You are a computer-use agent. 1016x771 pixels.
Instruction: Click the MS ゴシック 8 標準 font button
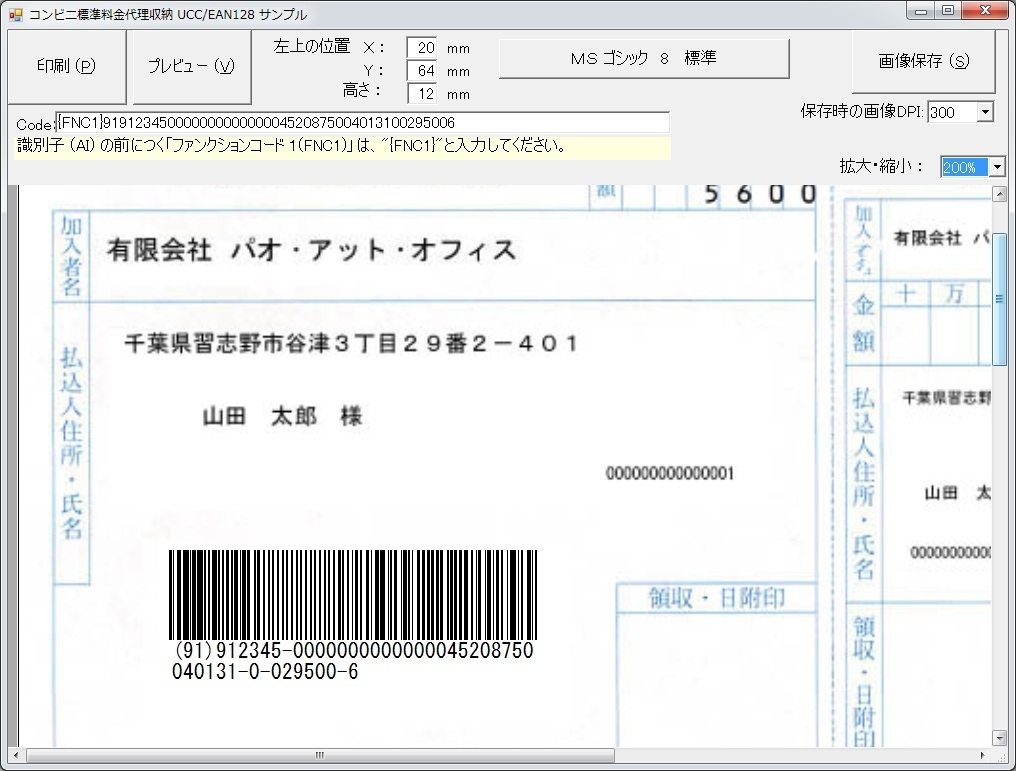click(644, 58)
